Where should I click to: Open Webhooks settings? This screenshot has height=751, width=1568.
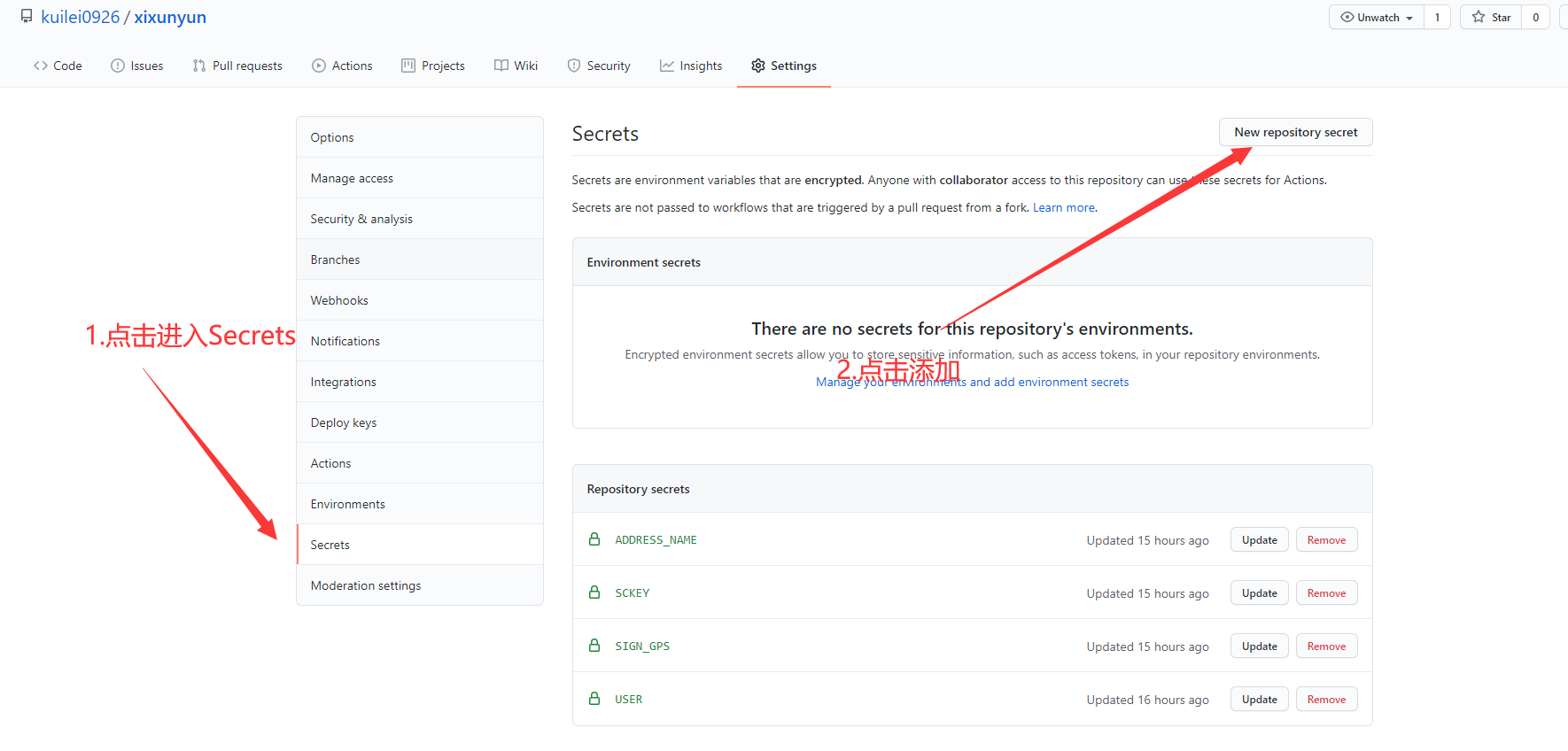tap(420, 300)
